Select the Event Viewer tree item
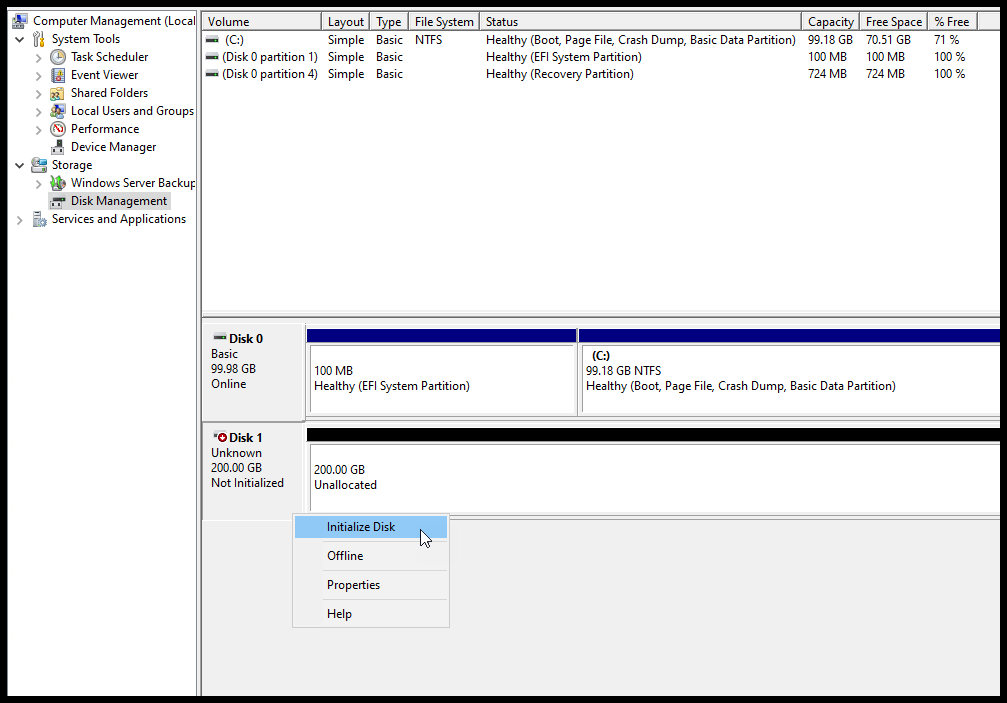Viewport: 1007px width, 703px height. coord(104,75)
